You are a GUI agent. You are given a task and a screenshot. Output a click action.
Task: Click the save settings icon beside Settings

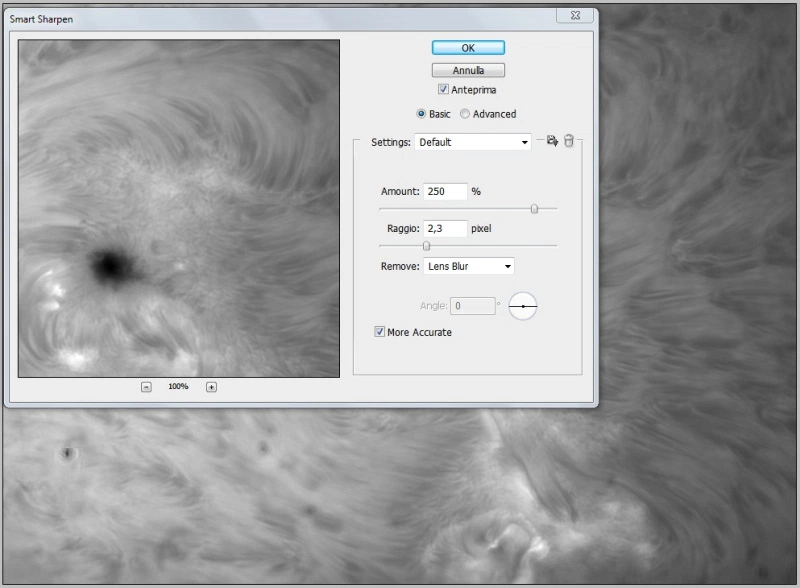tap(551, 142)
